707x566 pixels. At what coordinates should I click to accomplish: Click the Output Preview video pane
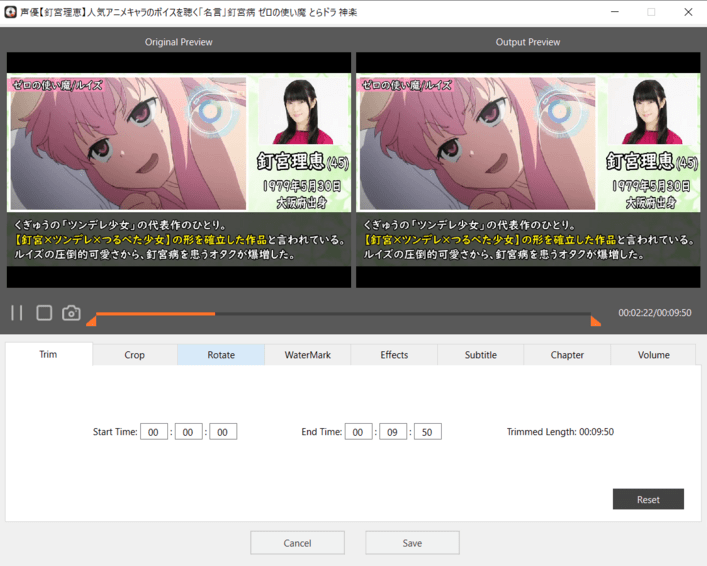tap(528, 170)
